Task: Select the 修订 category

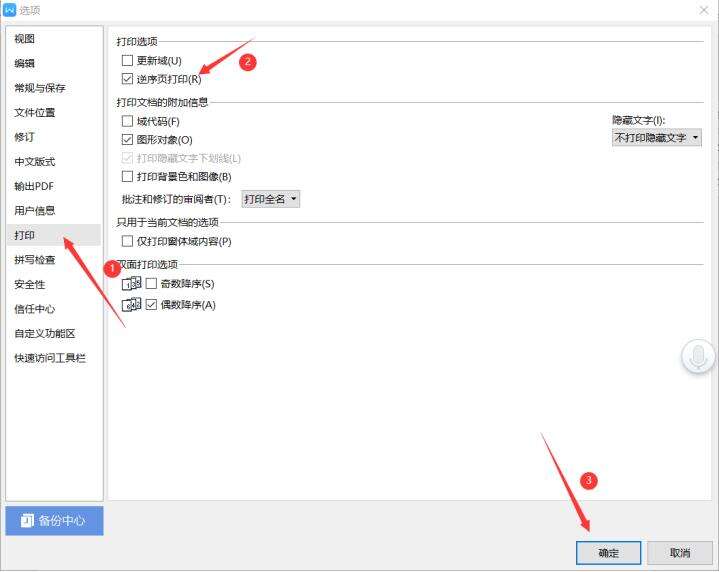Action: pyautogui.click(x=54, y=137)
